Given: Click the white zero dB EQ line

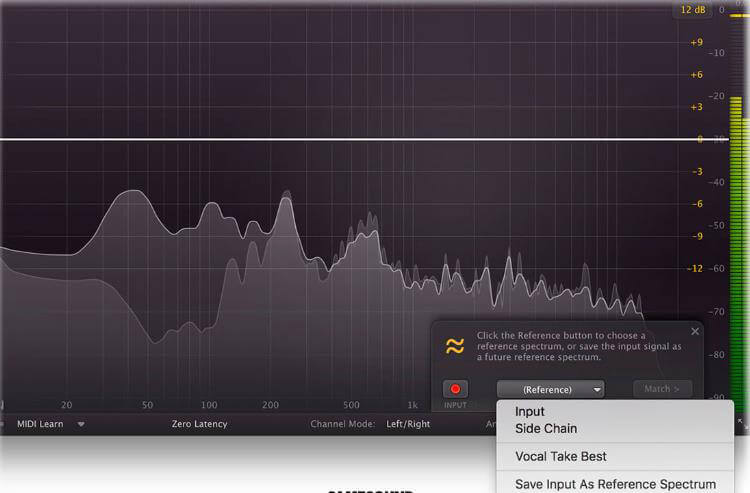Looking at the screenshot, I should (x=350, y=139).
